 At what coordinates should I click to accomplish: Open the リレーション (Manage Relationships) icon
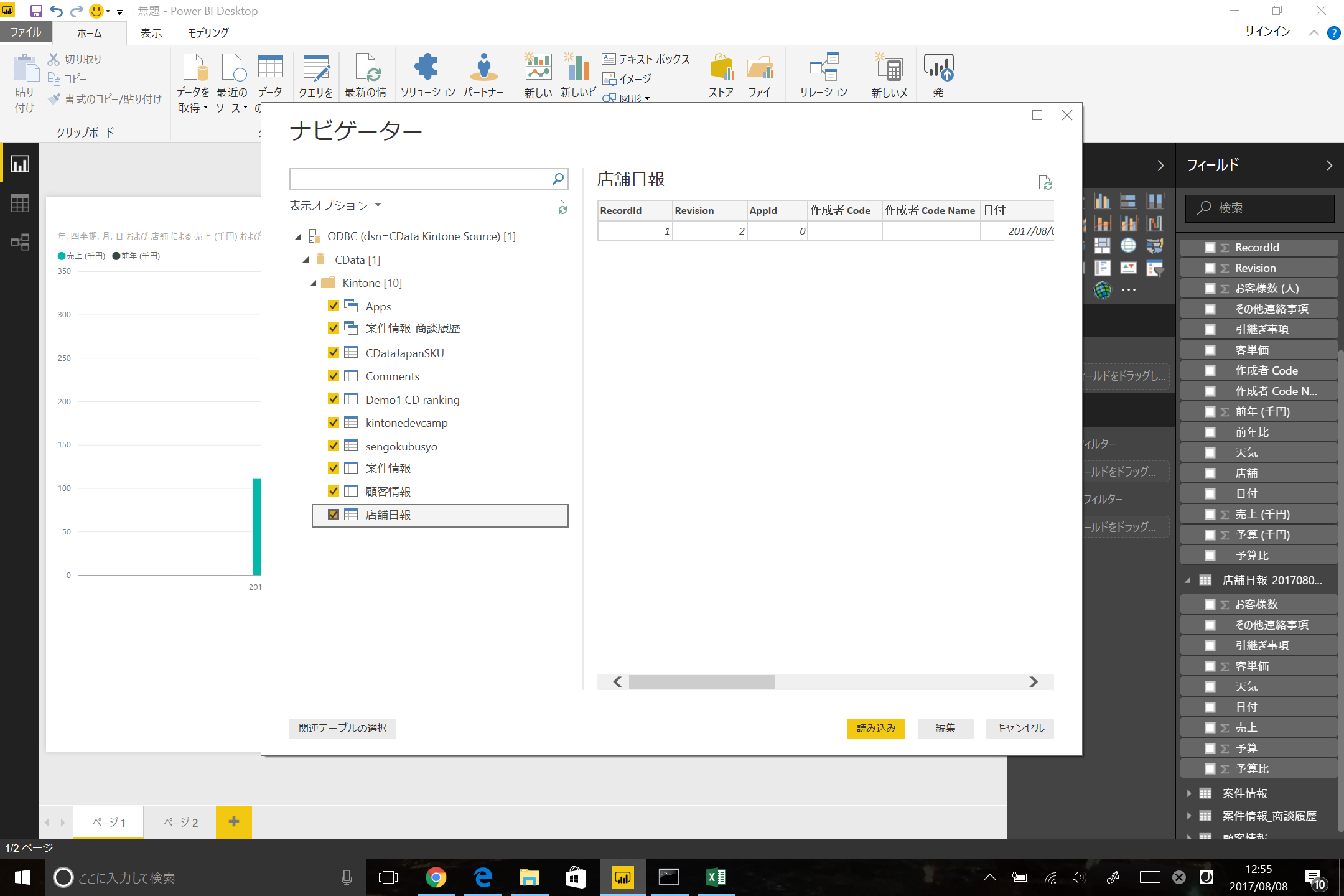824,73
